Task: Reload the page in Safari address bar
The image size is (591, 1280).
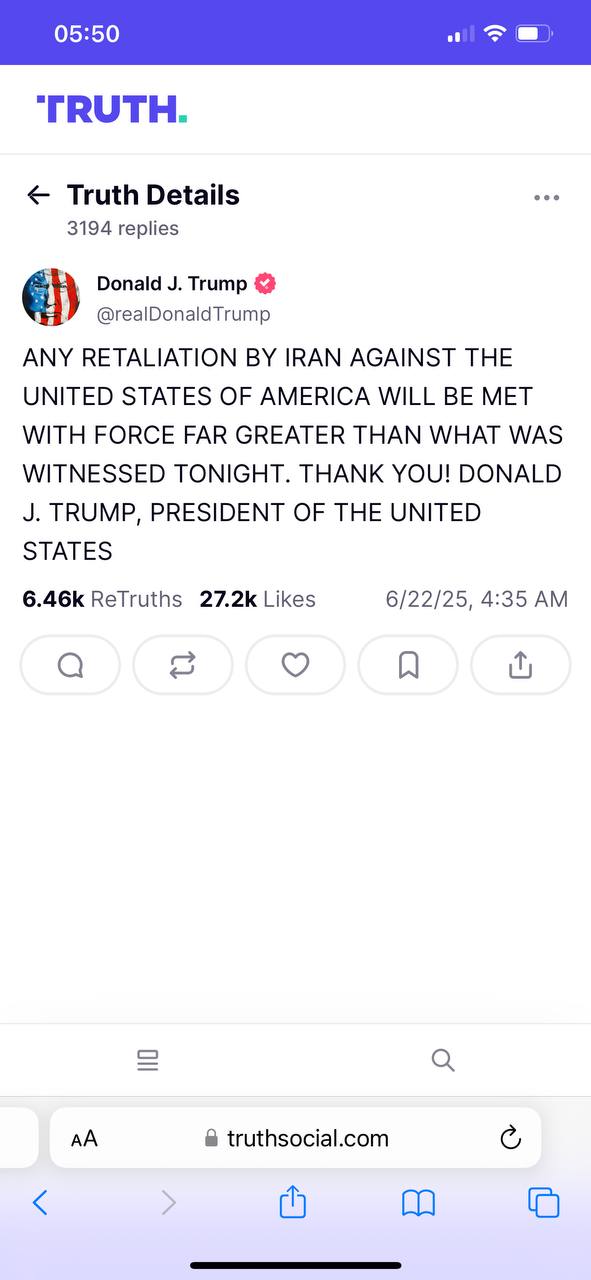Action: point(510,1137)
